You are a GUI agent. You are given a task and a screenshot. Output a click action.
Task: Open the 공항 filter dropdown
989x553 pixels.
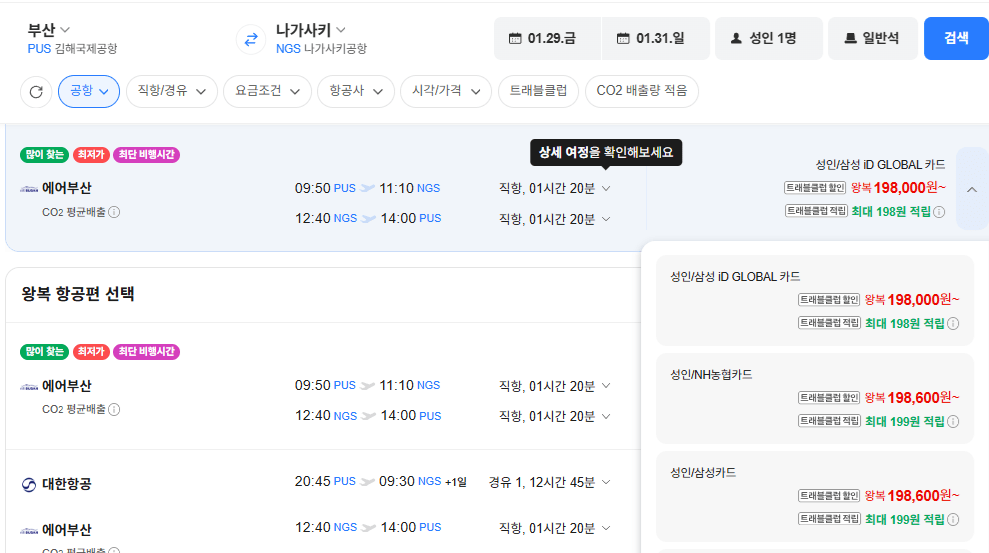(x=89, y=91)
